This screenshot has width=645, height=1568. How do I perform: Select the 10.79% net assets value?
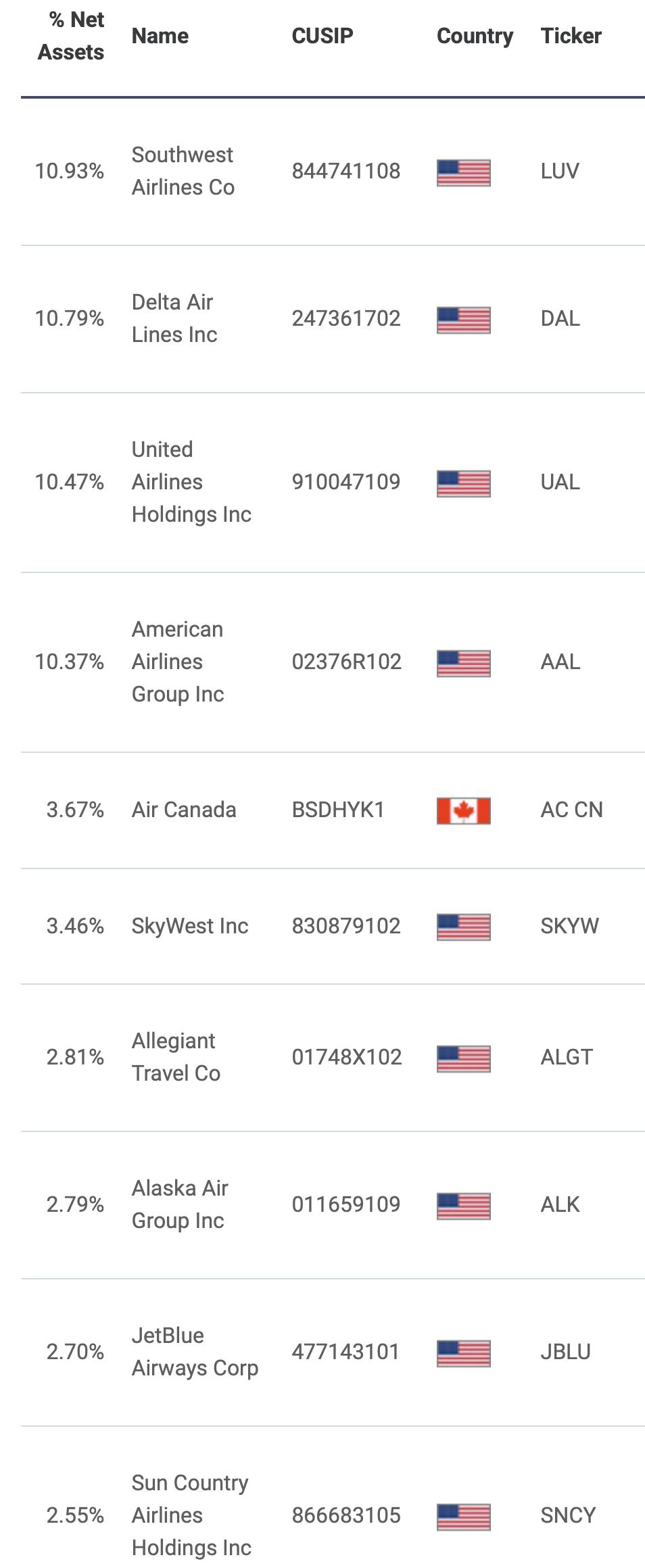tap(70, 318)
